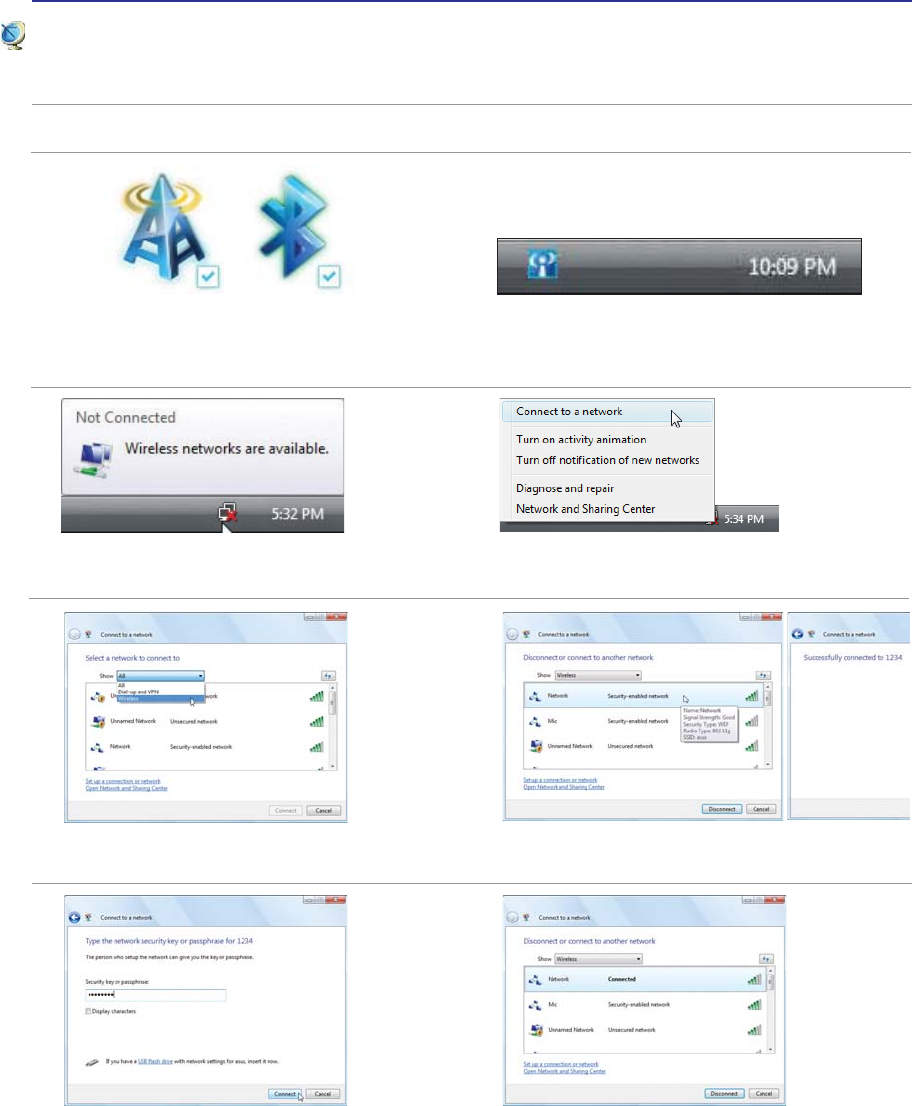Choose Turn on activity animation

tap(581, 439)
